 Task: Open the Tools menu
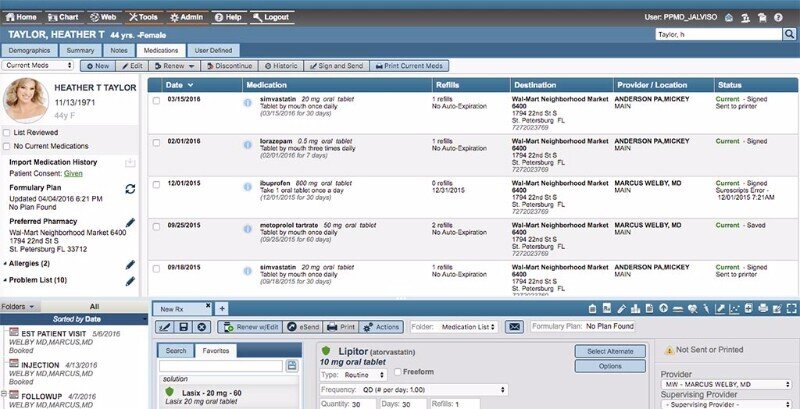(x=143, y=17)
